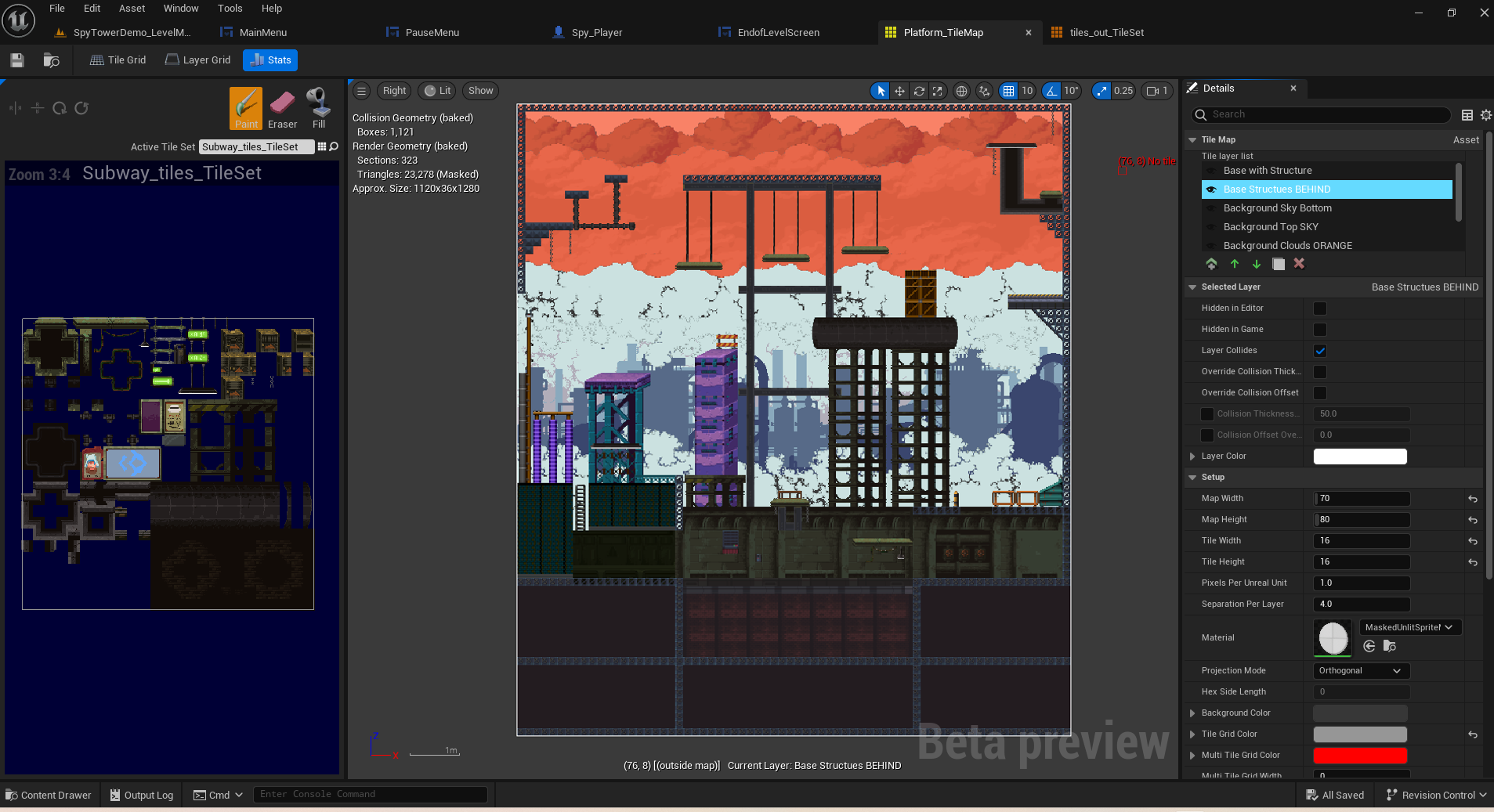Select the Eraser tool
1494x812 pixels.
tap(282, 108)
